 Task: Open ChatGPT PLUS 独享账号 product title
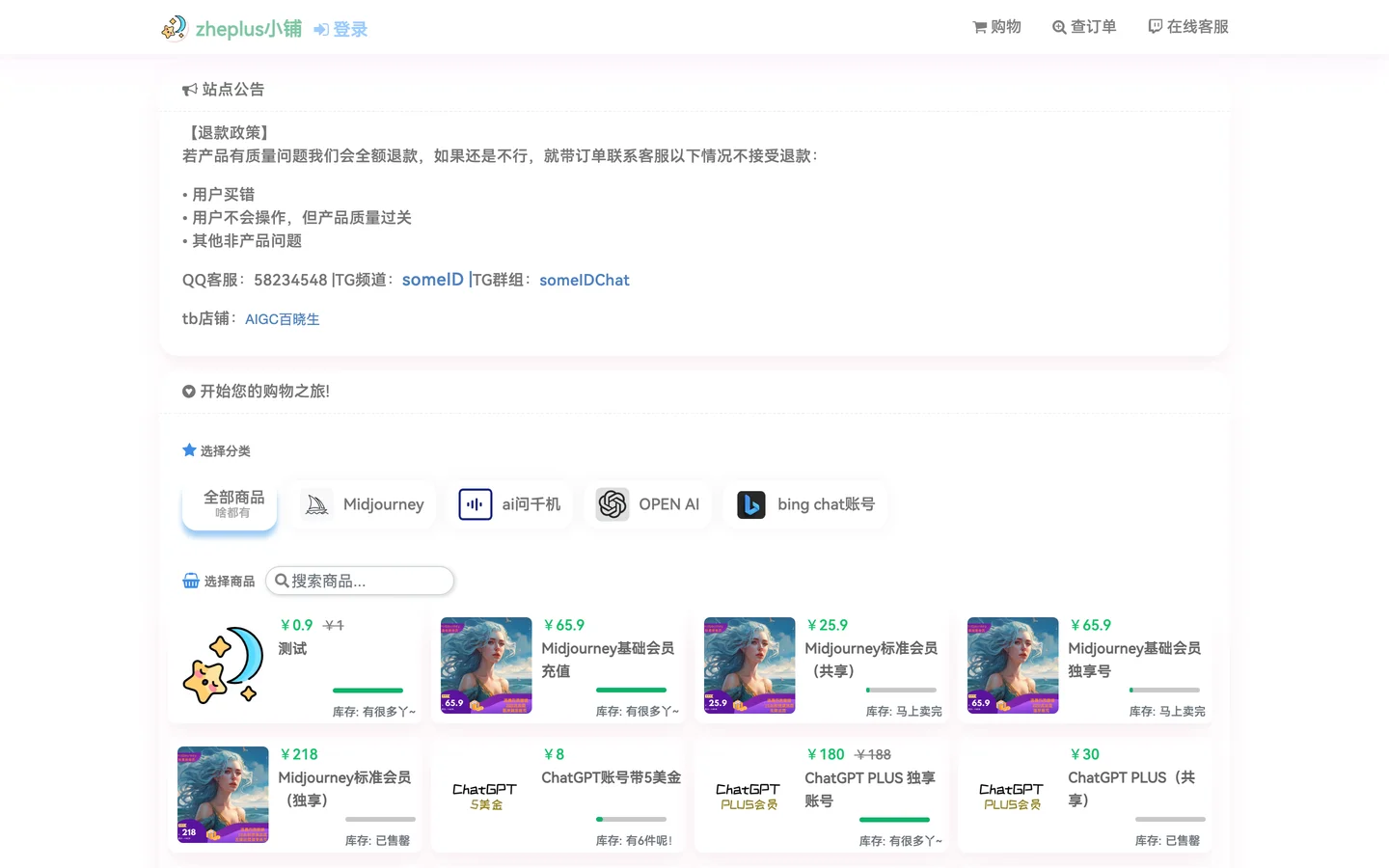[x=870, y=789]
